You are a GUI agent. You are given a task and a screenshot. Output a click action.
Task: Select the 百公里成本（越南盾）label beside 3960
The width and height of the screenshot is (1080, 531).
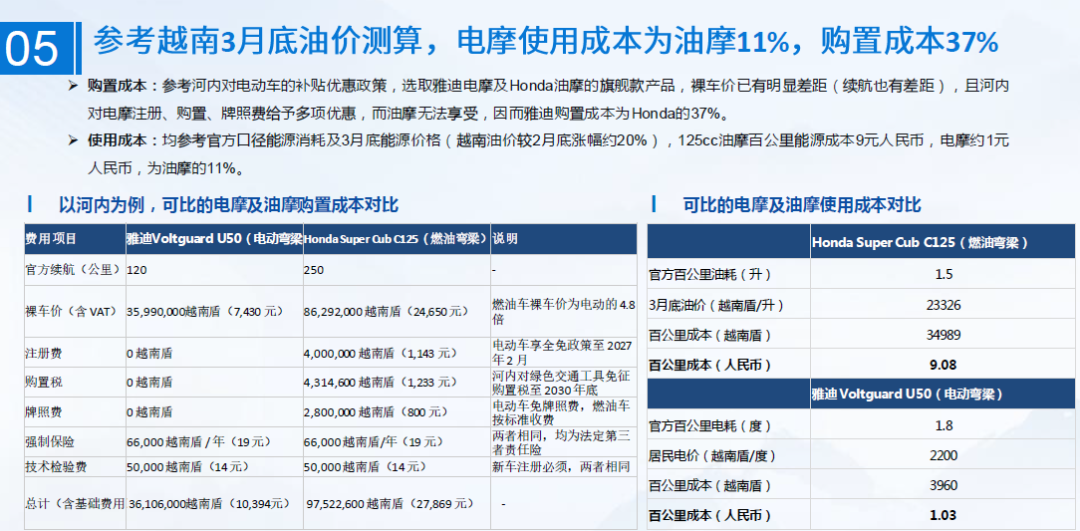[x=709, y=486]
